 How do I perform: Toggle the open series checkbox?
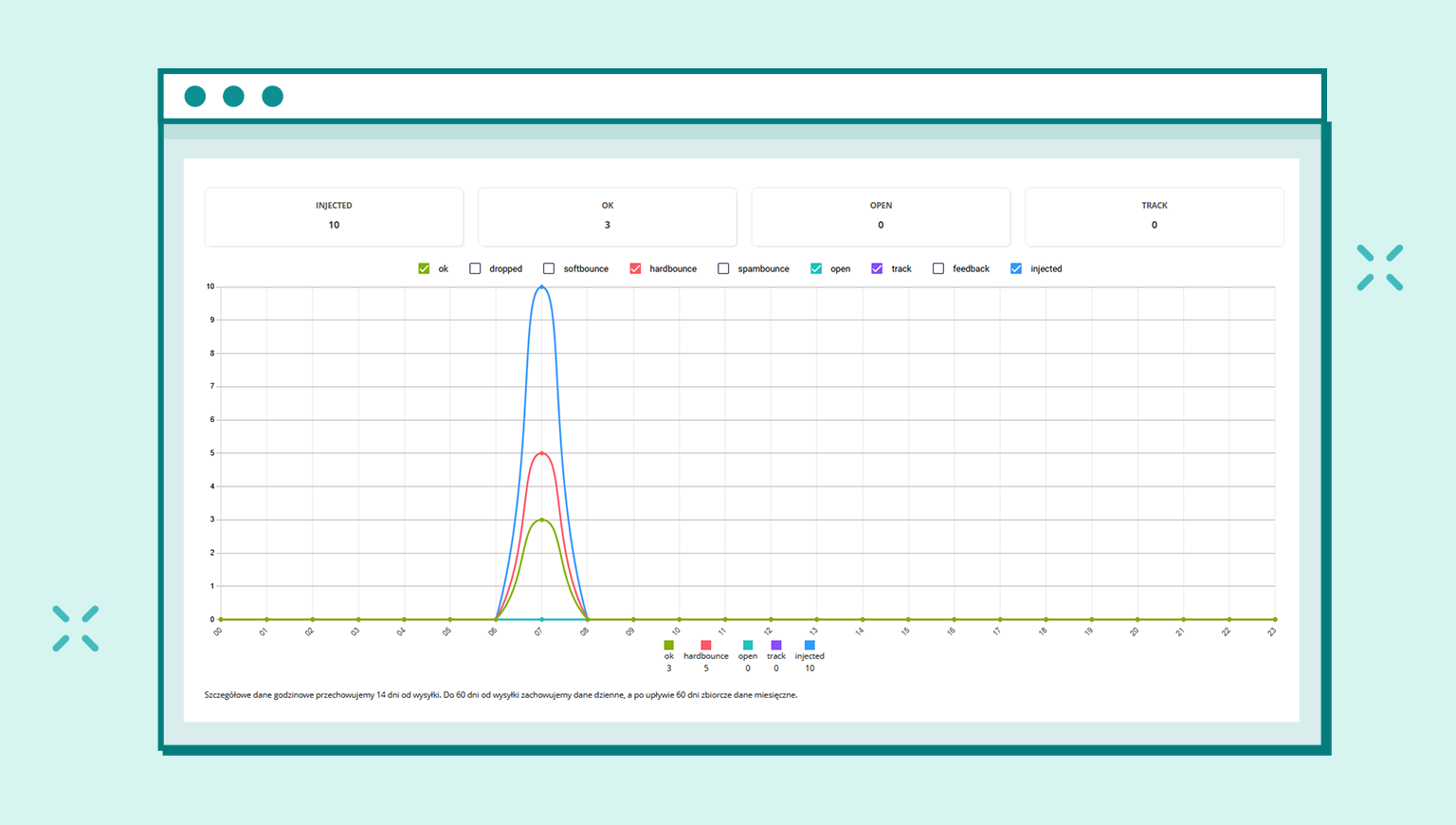(x=816, y=269)
